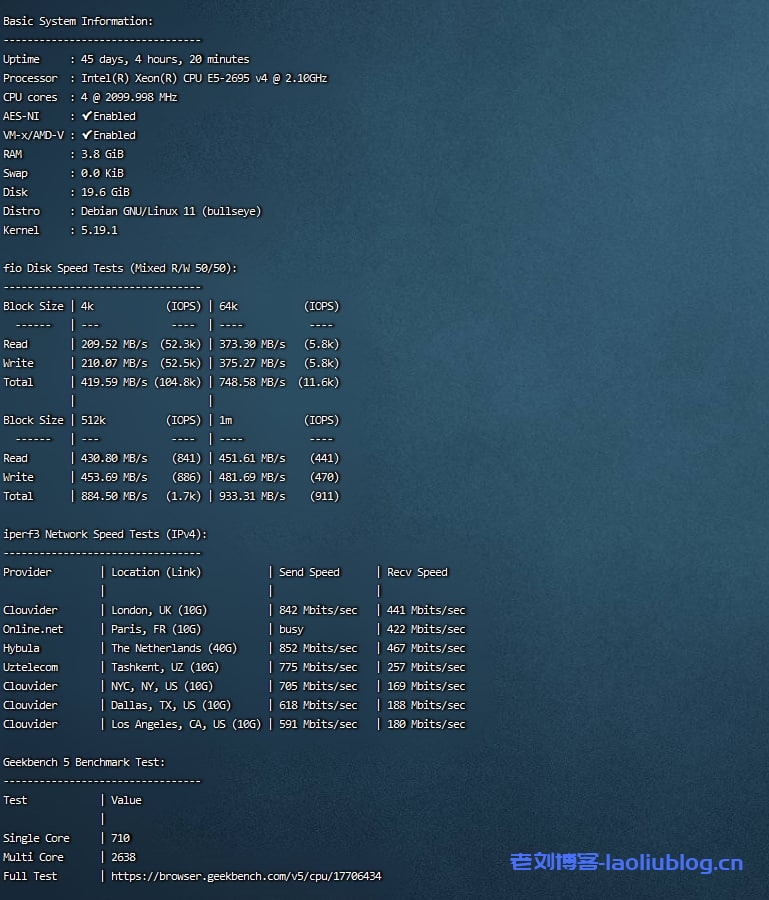Viewport: 769px width, 900px height.
Task: Select 64k read speed '373.30 MB/s'
Action: (252, 344)
